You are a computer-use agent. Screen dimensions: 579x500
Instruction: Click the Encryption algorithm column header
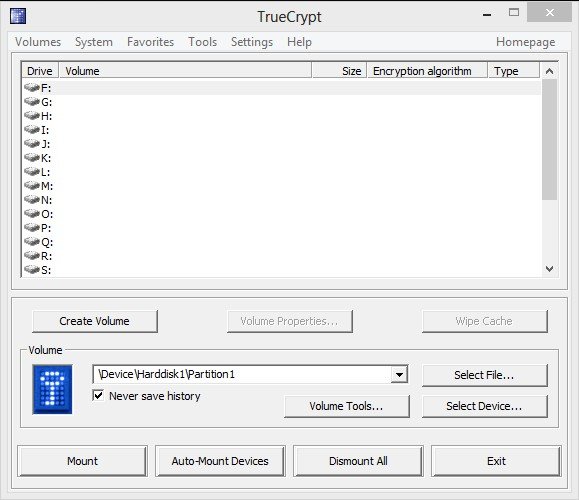[427, 71]
